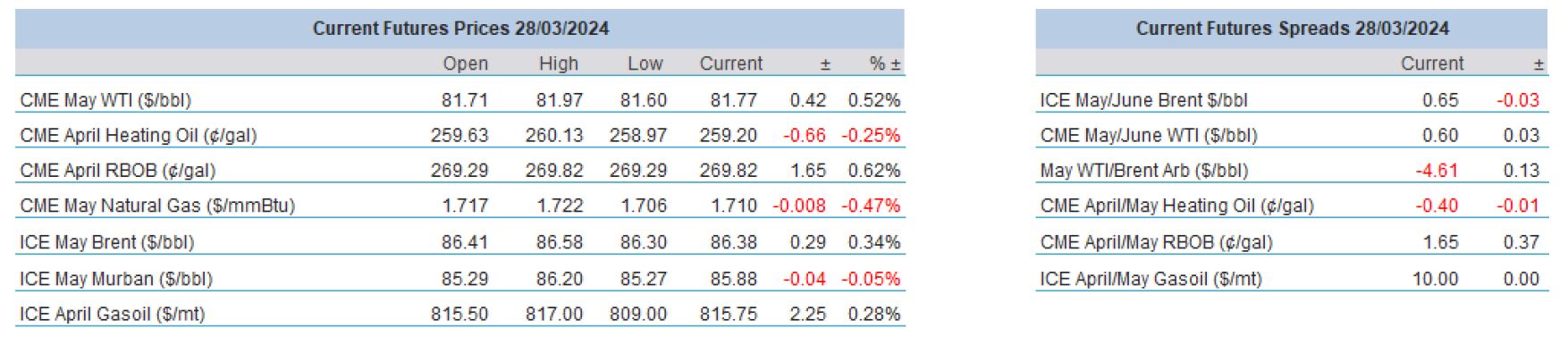This screenshot has height=345, width=1568.
Task: Click the Current Futures Prices 28/03/2024 header
Action: click(460, 28)
